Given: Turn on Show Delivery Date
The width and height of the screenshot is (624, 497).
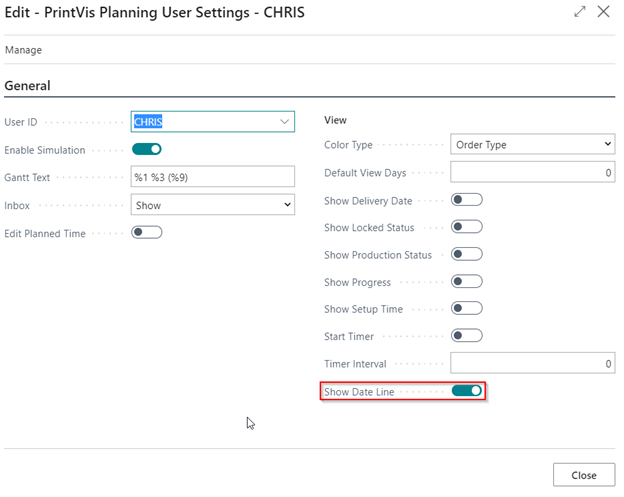Looking at the screenshot, I should (x=467, y=200).
